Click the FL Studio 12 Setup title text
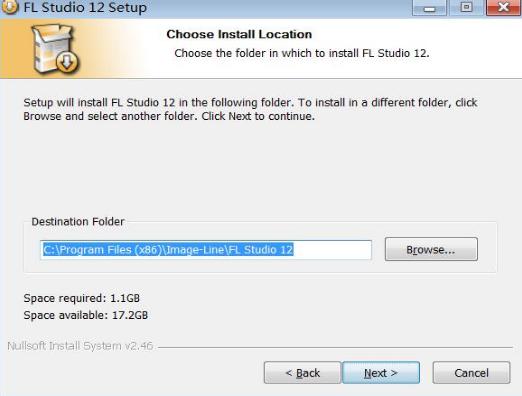 pyautogui.click(x=85, y=7)
